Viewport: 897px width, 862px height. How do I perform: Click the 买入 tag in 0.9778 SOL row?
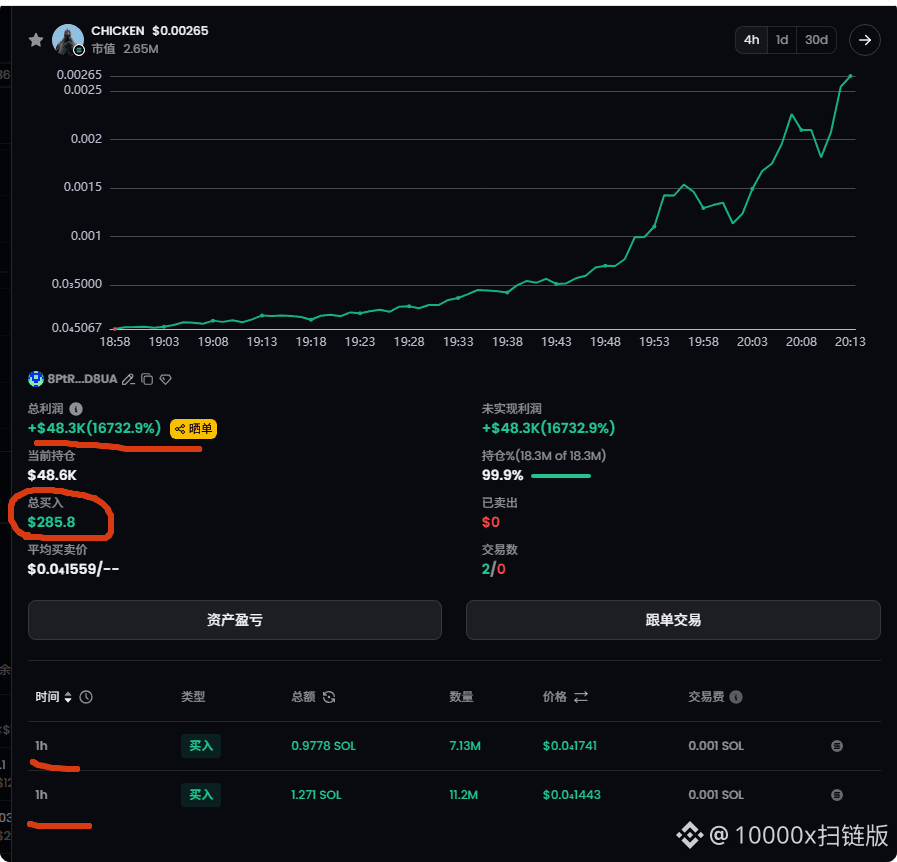(x=201, y=746)
